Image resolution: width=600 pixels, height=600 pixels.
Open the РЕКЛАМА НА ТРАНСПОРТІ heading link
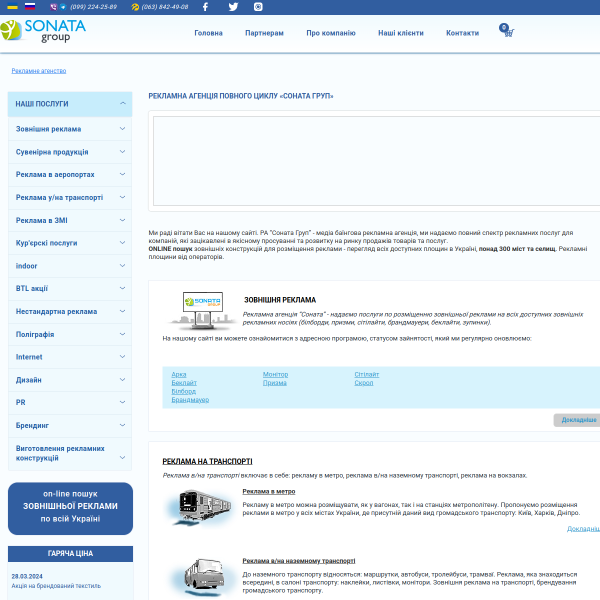[x=207, y=461]
